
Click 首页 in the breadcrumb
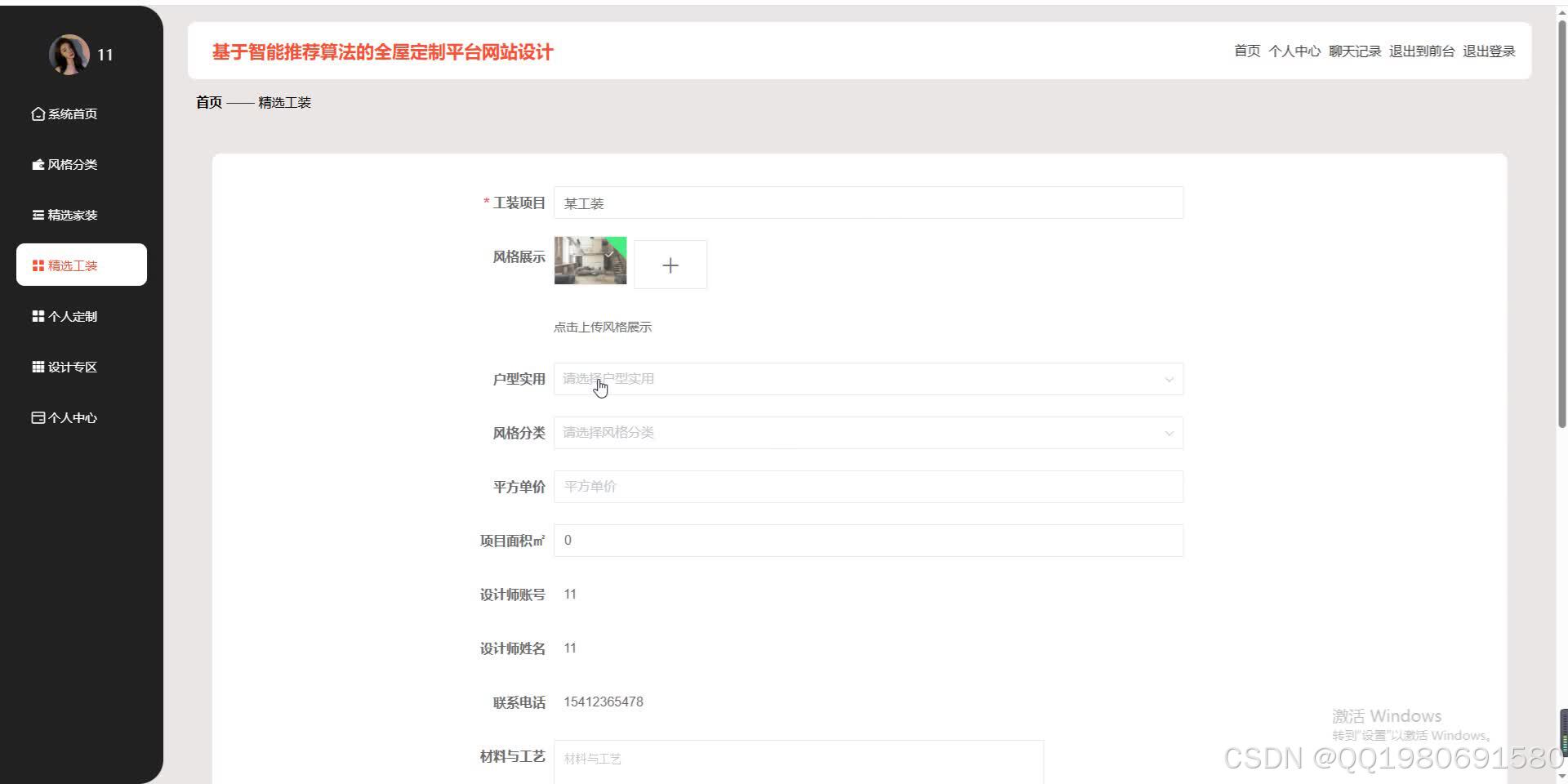pyautogui.click(x=209, y=102)
